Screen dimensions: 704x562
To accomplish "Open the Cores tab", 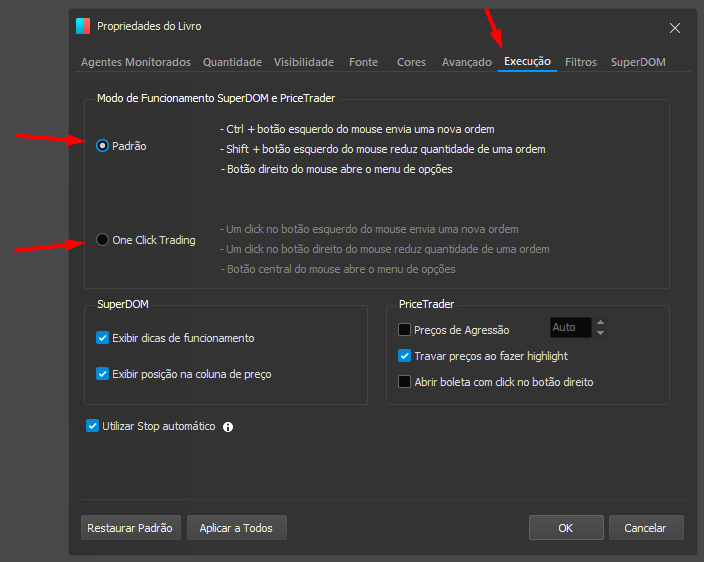I will [411, 62].
